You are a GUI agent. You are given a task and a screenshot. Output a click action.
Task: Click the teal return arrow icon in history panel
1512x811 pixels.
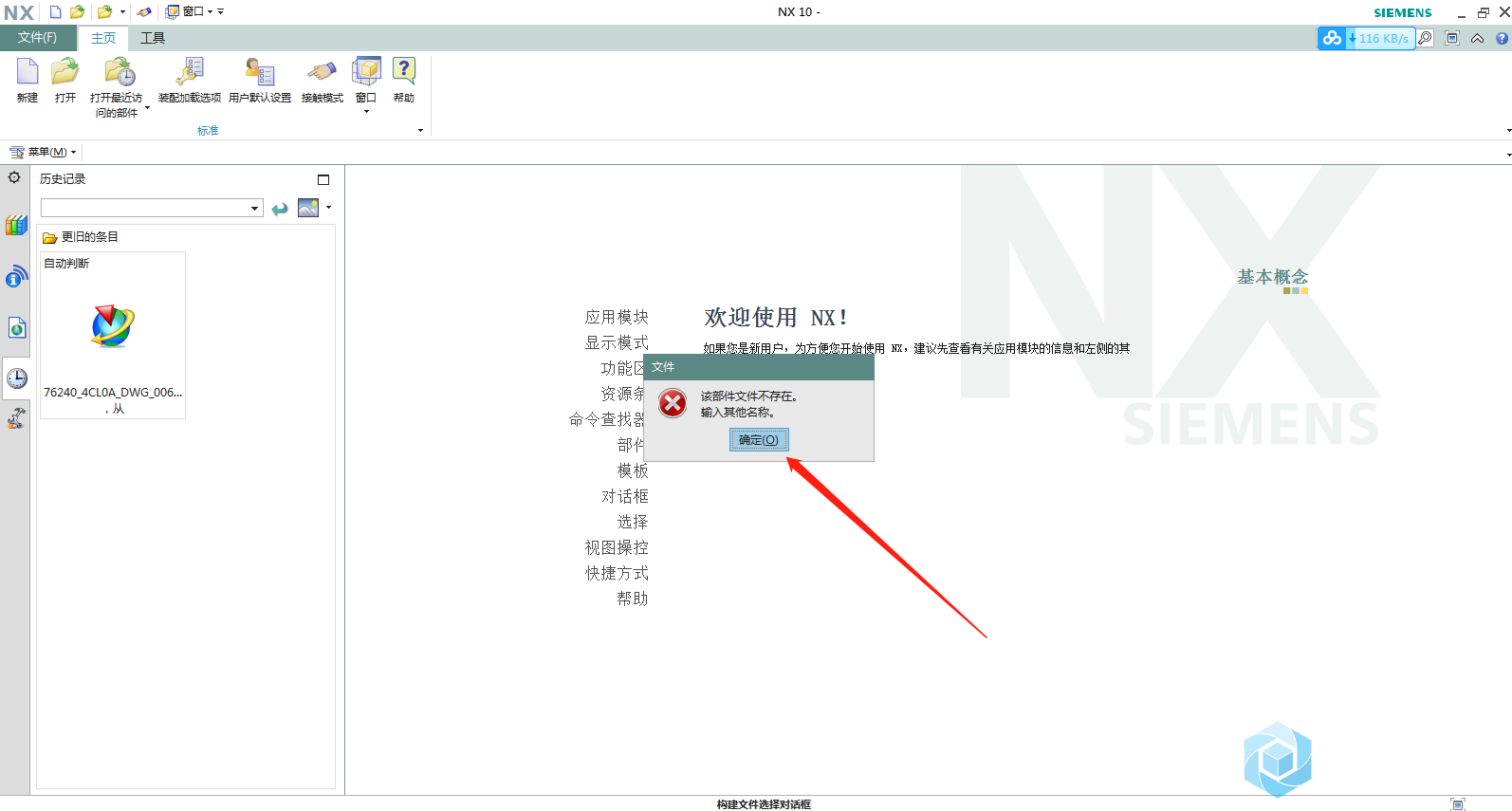[x=280, y=209]
